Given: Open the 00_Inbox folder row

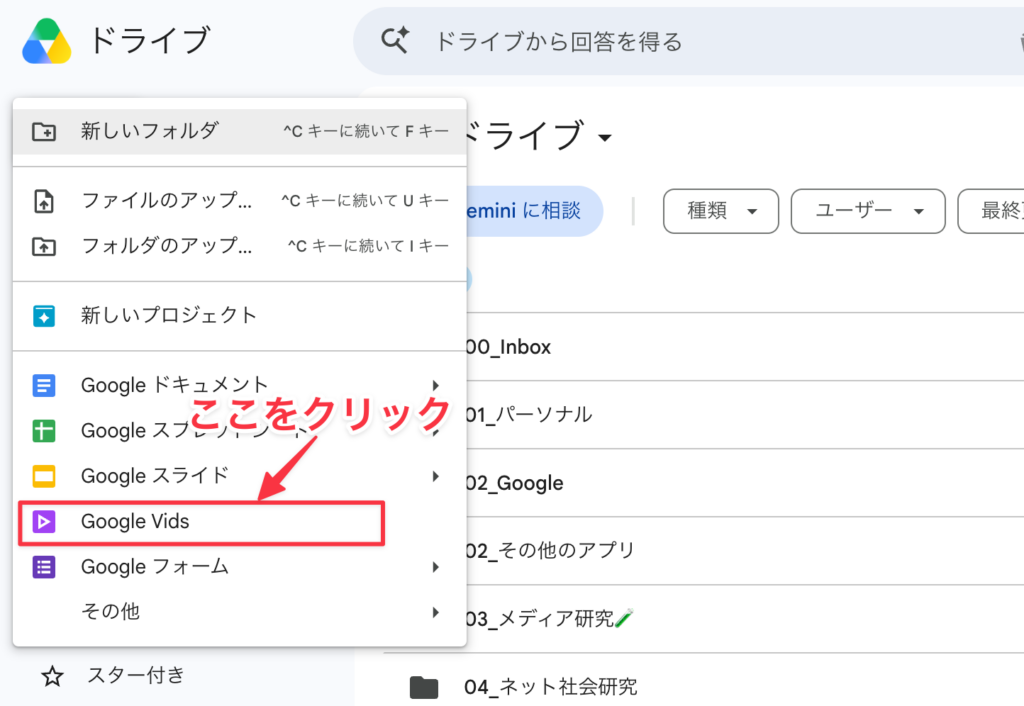Looking at the screenshot, I should coord(744,347).
